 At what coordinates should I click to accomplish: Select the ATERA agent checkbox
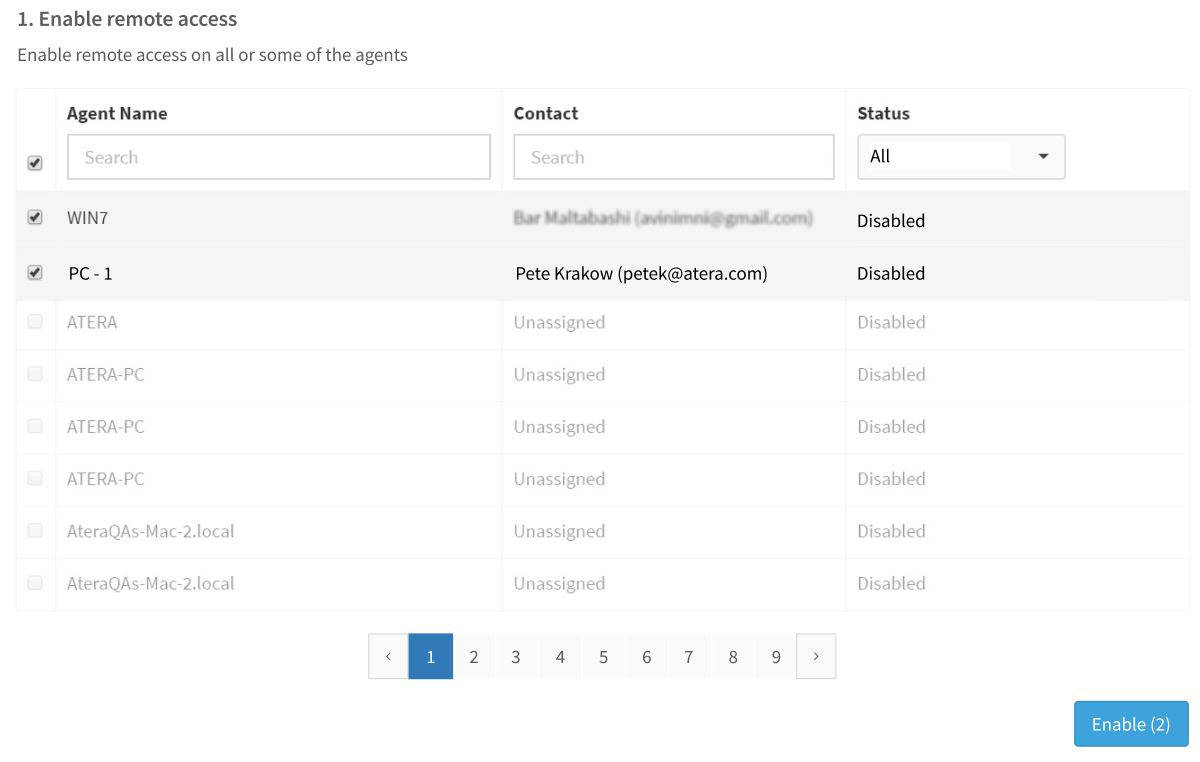(x=35, y=322)
